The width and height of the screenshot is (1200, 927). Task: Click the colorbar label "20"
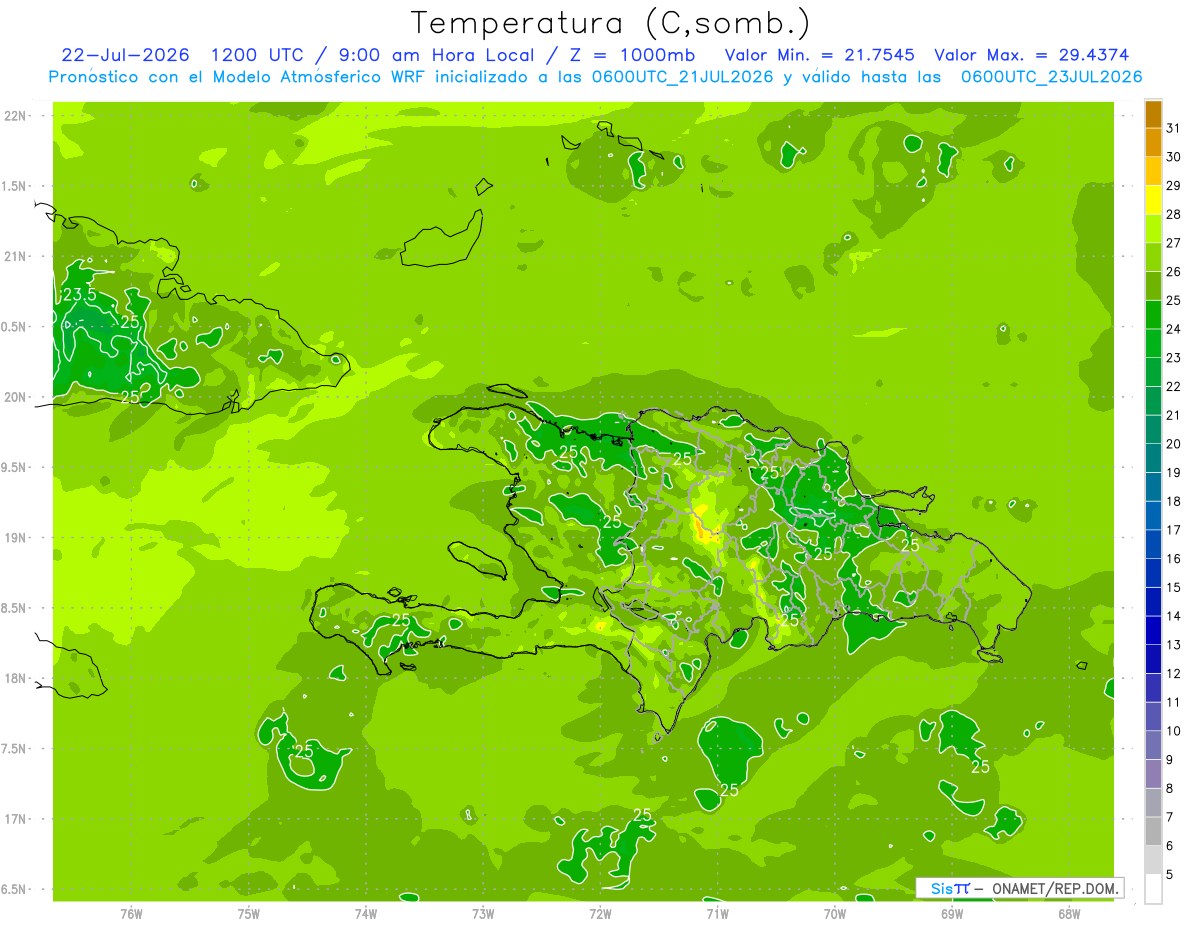[x=1174, y=443]
